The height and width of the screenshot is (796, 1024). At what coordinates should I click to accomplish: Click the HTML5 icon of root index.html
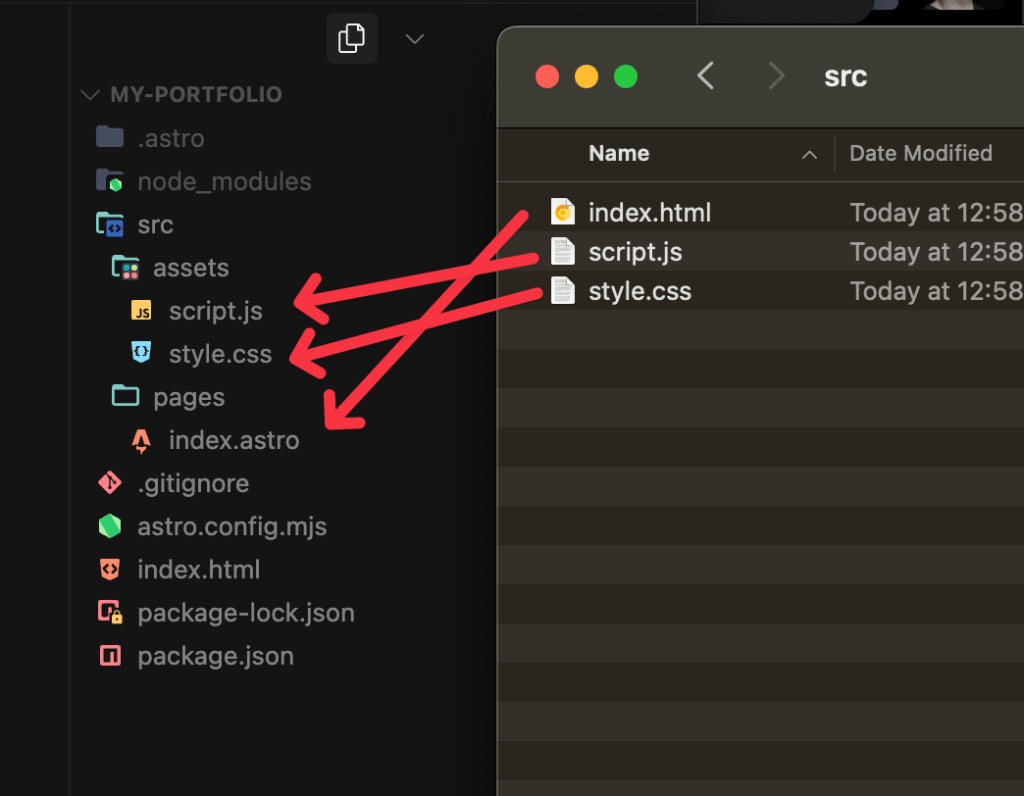[109, 570]
